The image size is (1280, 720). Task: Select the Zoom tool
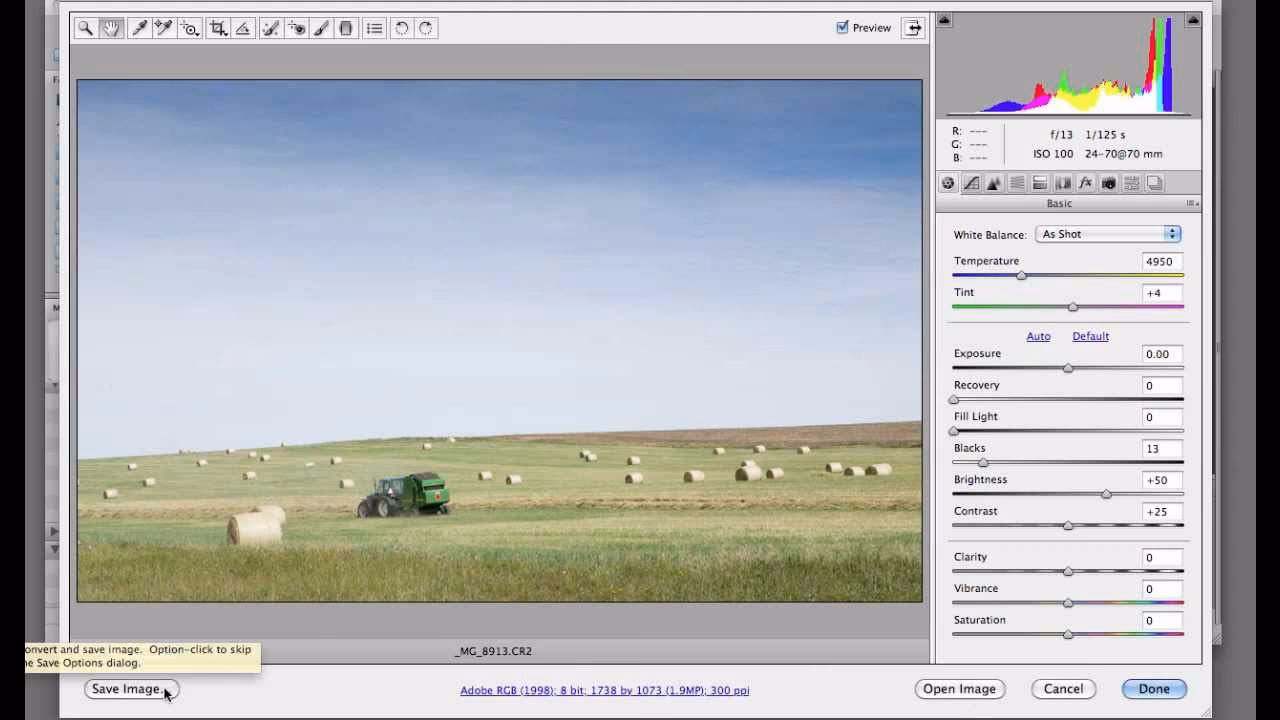[x=85, y=28]
